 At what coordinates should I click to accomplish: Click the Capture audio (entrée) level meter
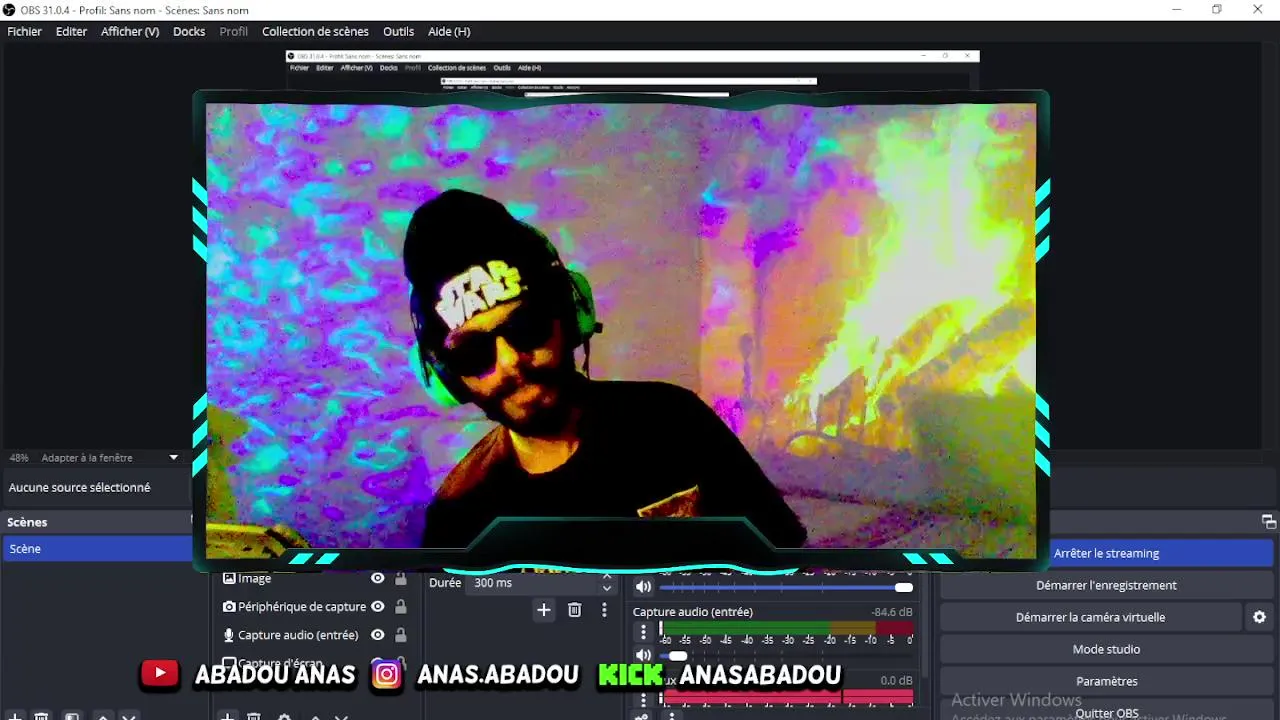pos(786,628)
